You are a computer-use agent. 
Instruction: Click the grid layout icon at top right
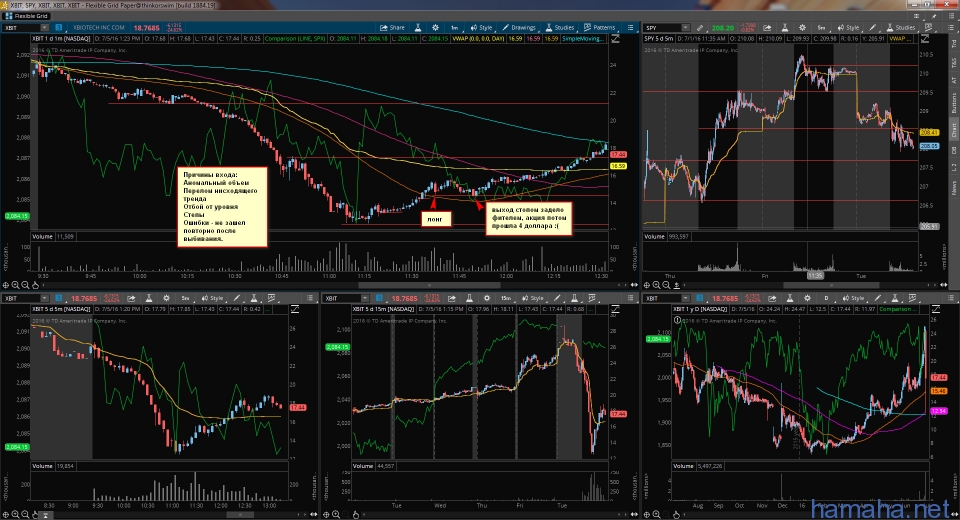tap(917, 17)
